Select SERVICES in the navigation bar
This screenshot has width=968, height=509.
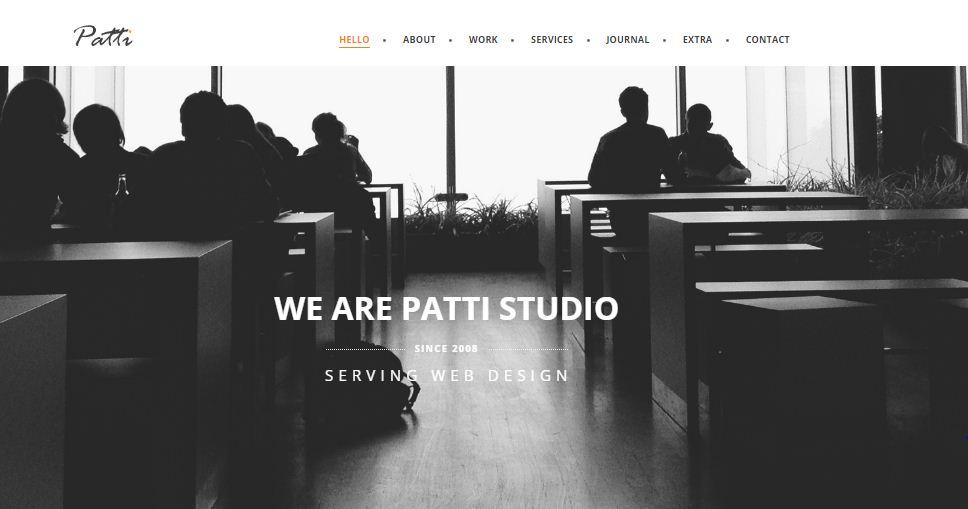point(552,40)
